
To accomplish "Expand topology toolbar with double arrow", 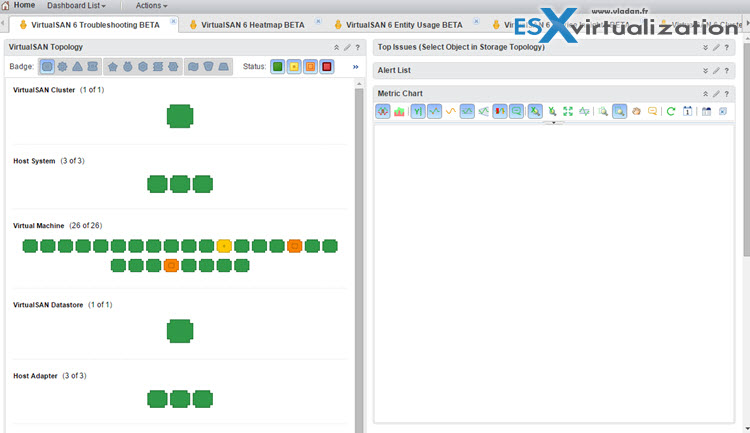I will pos(355,67).
